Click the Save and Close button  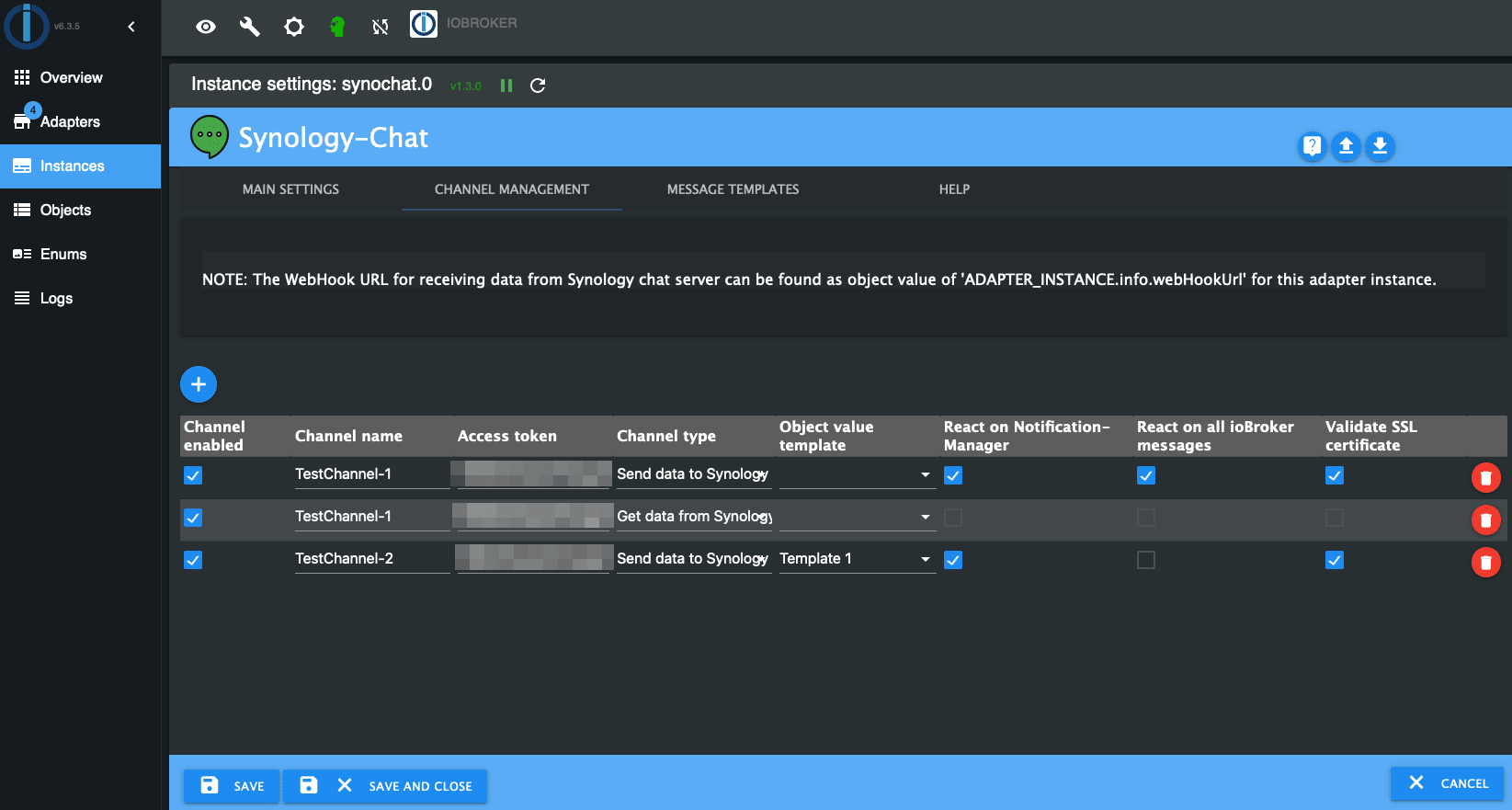point(385,786)
